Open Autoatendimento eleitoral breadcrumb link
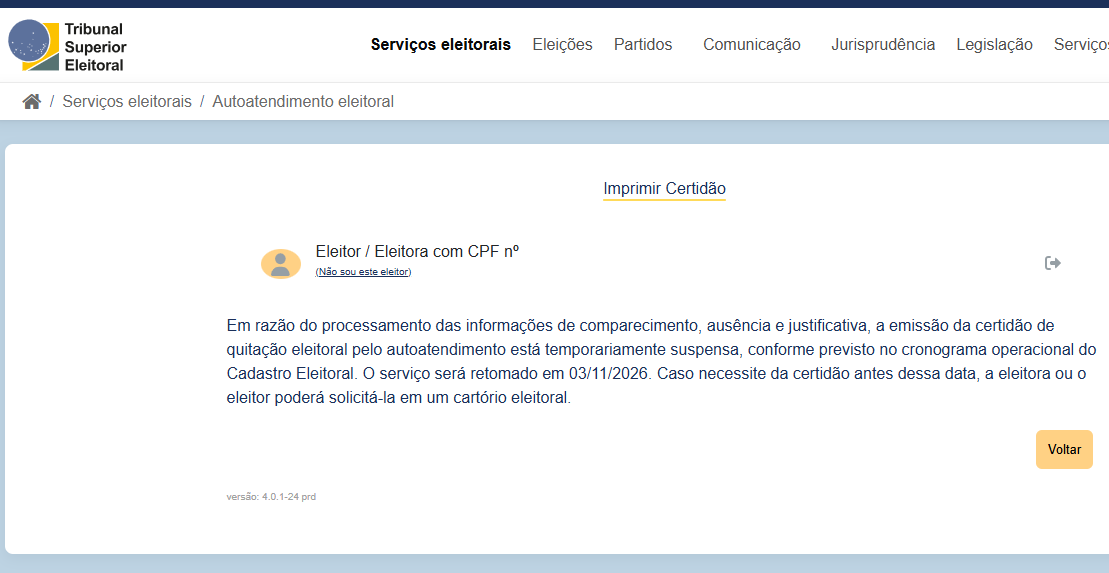Image resolution: width=1109 pixels, height=573 pixels. (x=303, y=102)
